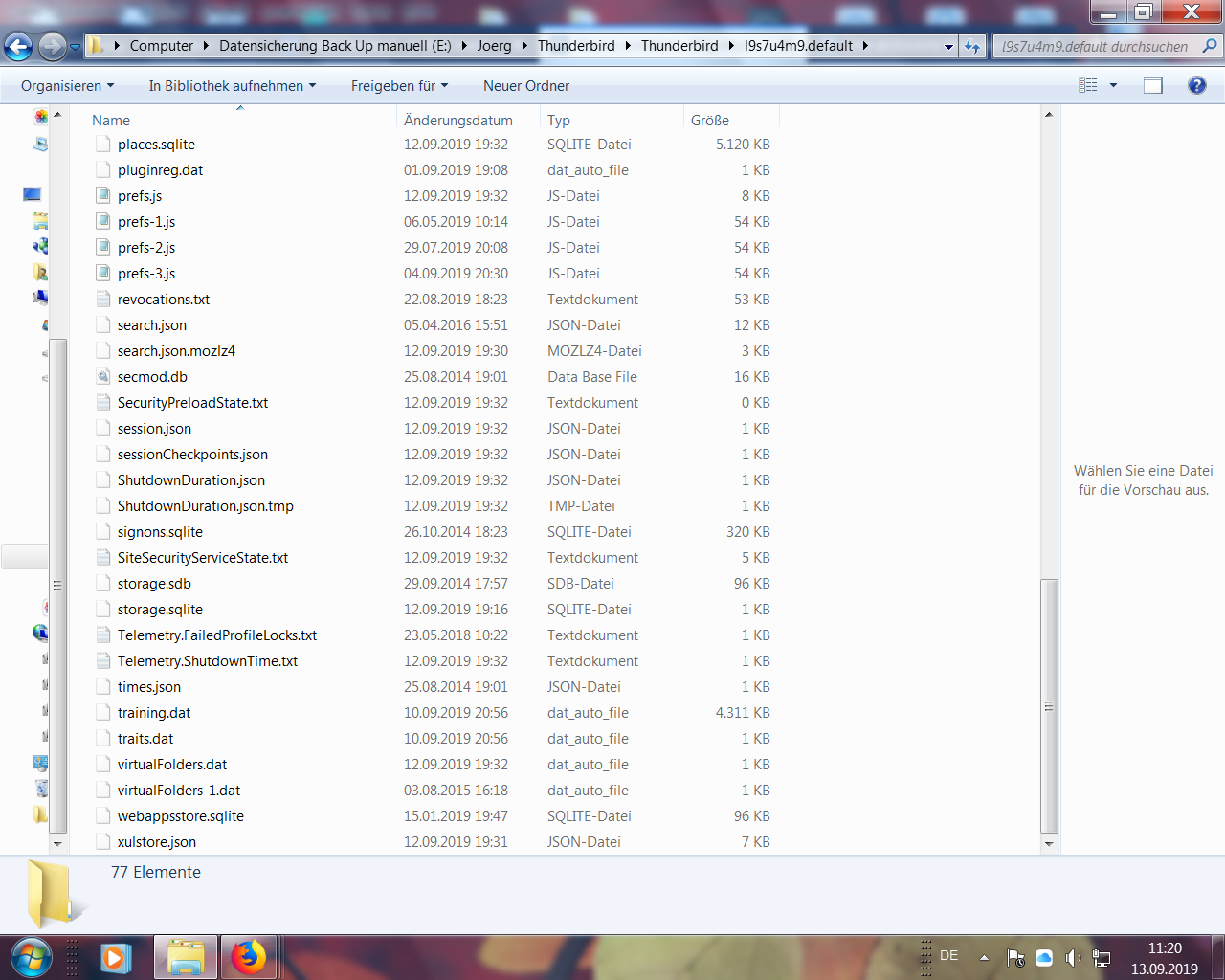Click the revocations.txt file icon
This screenshot has height=980, width=1225.
click(103, 299)
